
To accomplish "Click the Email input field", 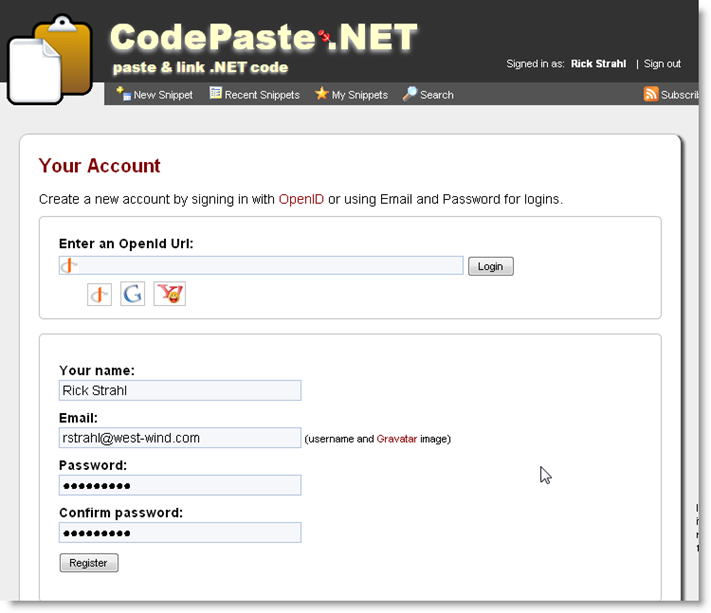I will point(180,438).
